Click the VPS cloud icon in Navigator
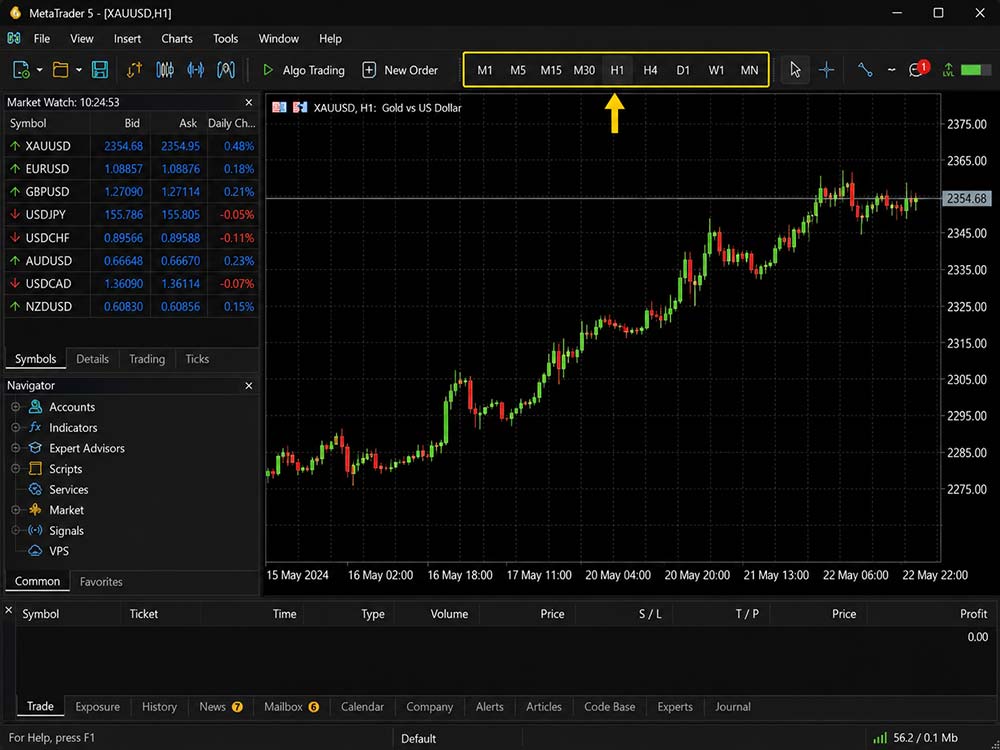The width and height of the screenshot is (1000, 750). pos(36,551)
